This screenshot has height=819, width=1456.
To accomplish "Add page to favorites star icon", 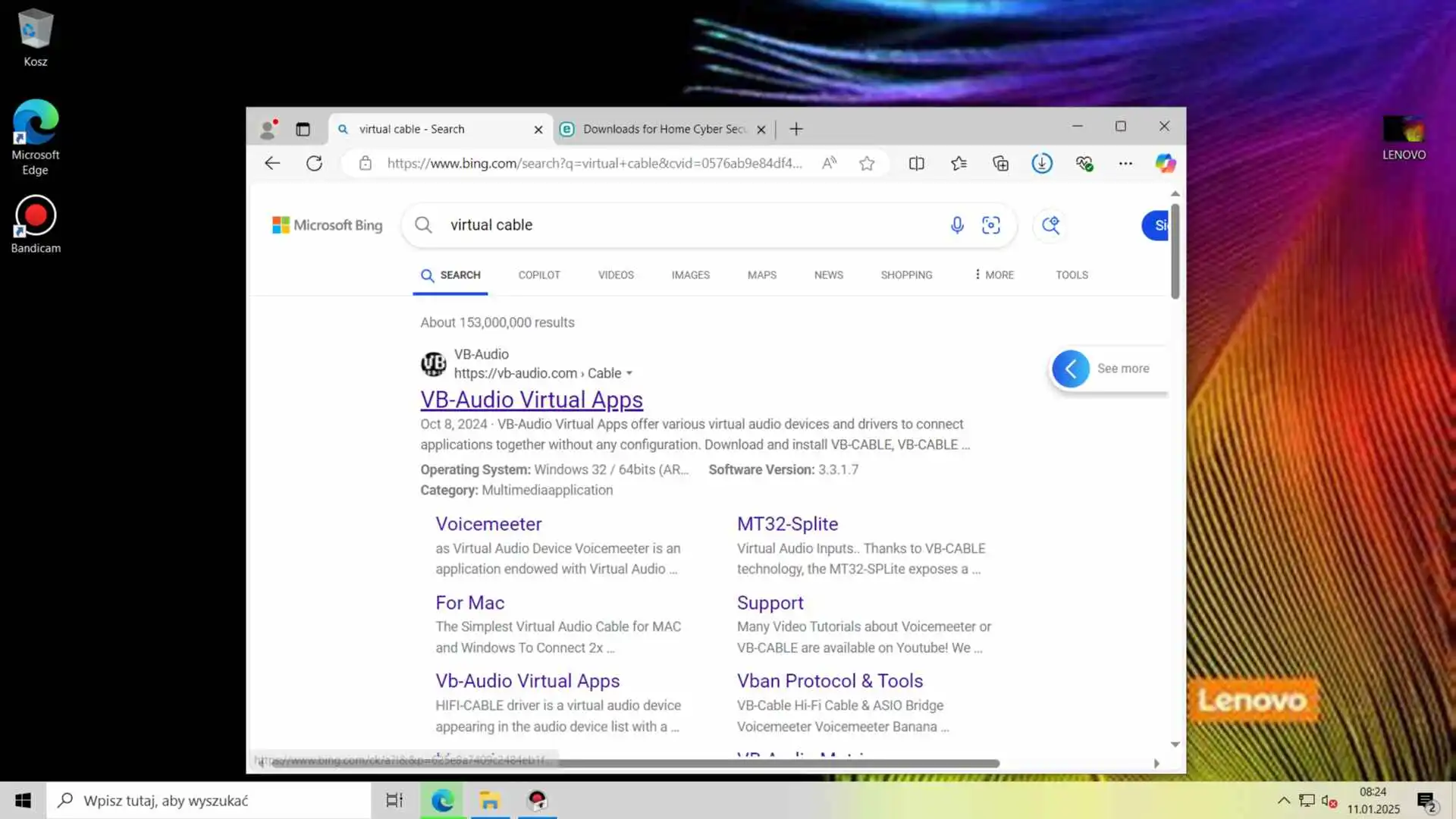I will pyautogui.click(x=867, y=163).
